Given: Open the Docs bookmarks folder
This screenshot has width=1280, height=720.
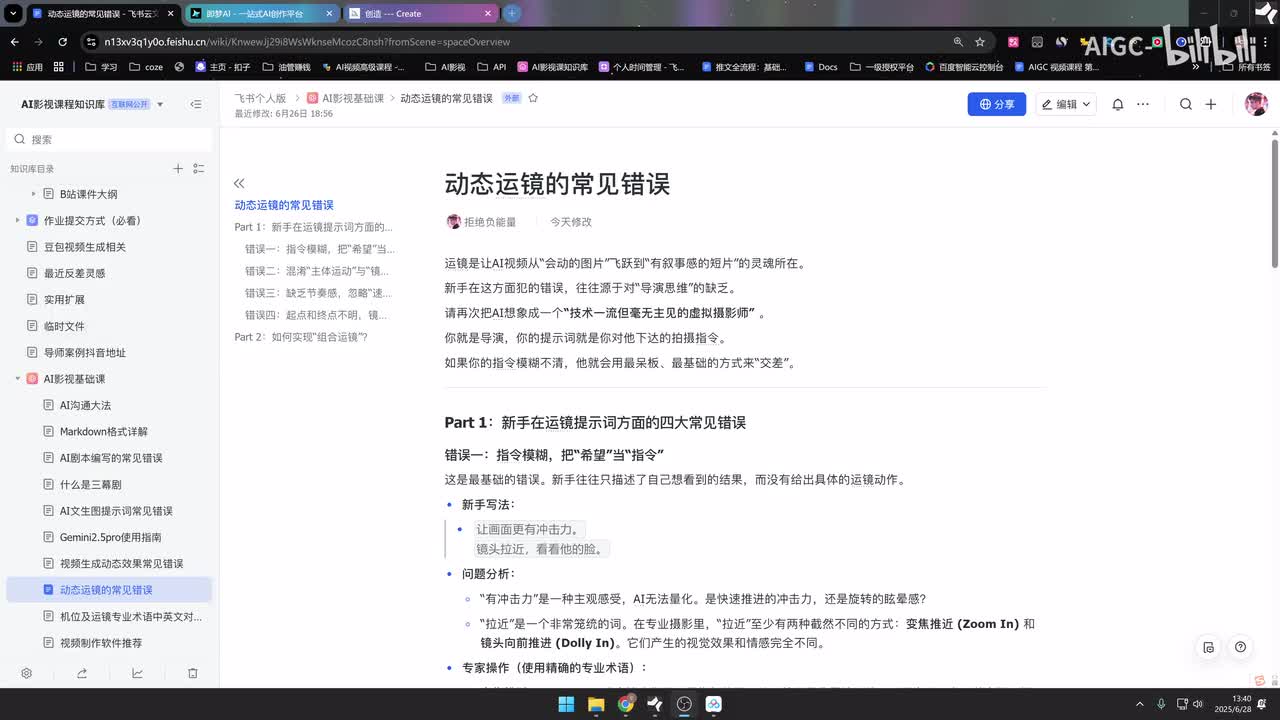Looking at the screenshot, I should [x=819, y=67].
